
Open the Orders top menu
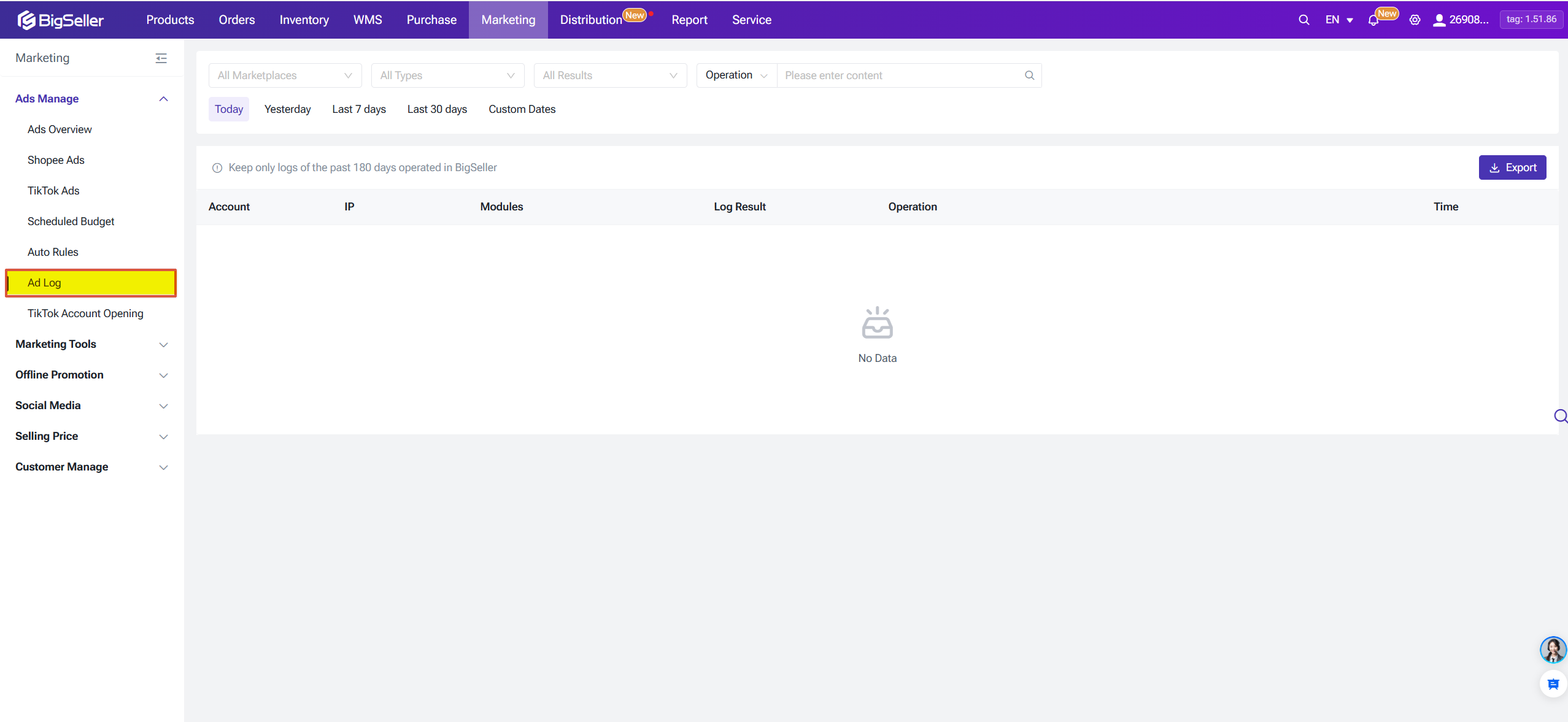tap(236, 20)
